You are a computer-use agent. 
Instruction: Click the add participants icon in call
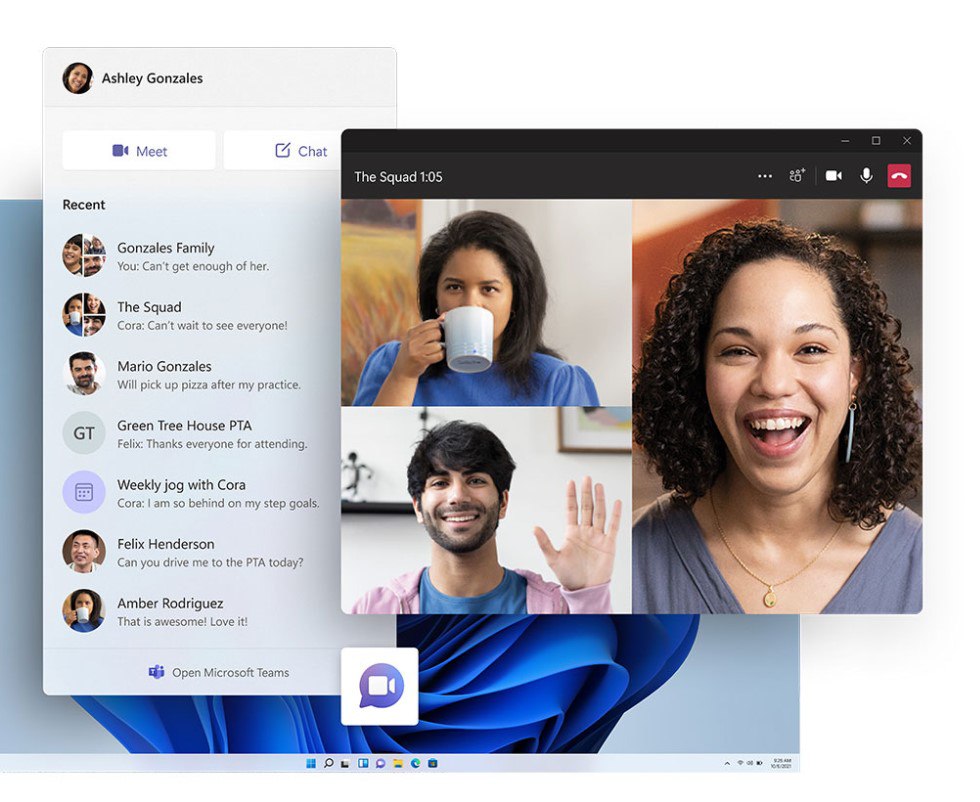coord(797,176)
